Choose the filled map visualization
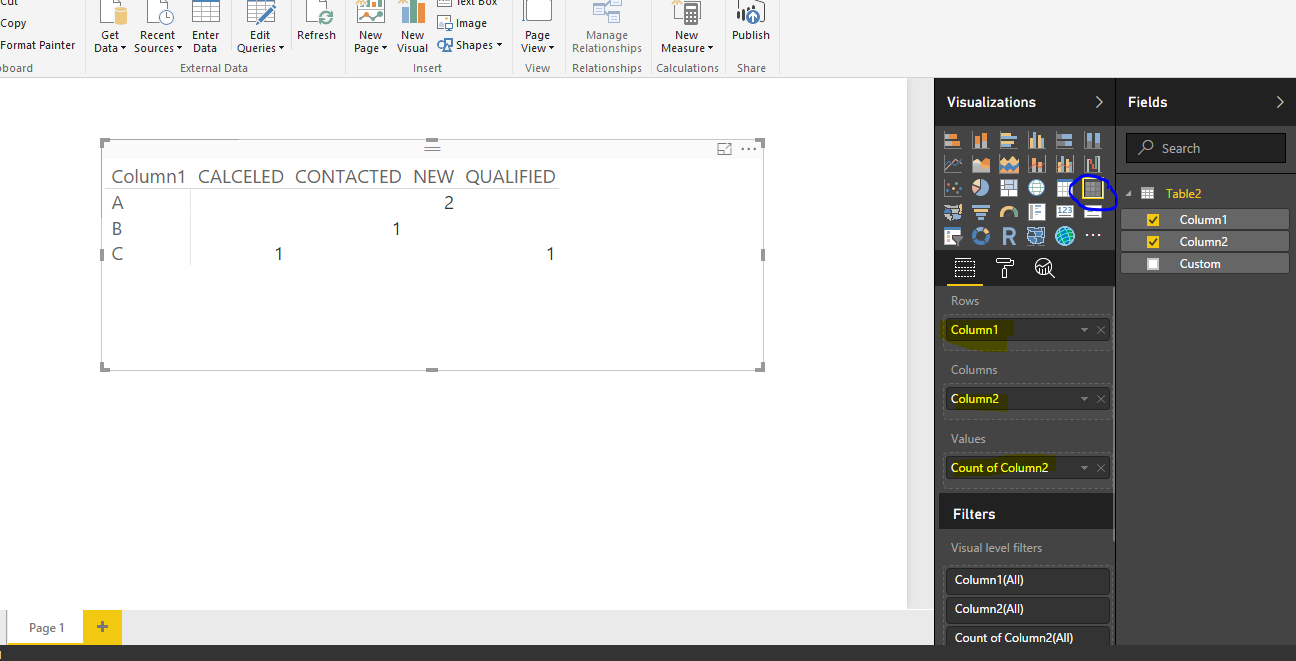Image resolution: width=1296 pixels, height=661 pixels. click(x=952, y=212)
